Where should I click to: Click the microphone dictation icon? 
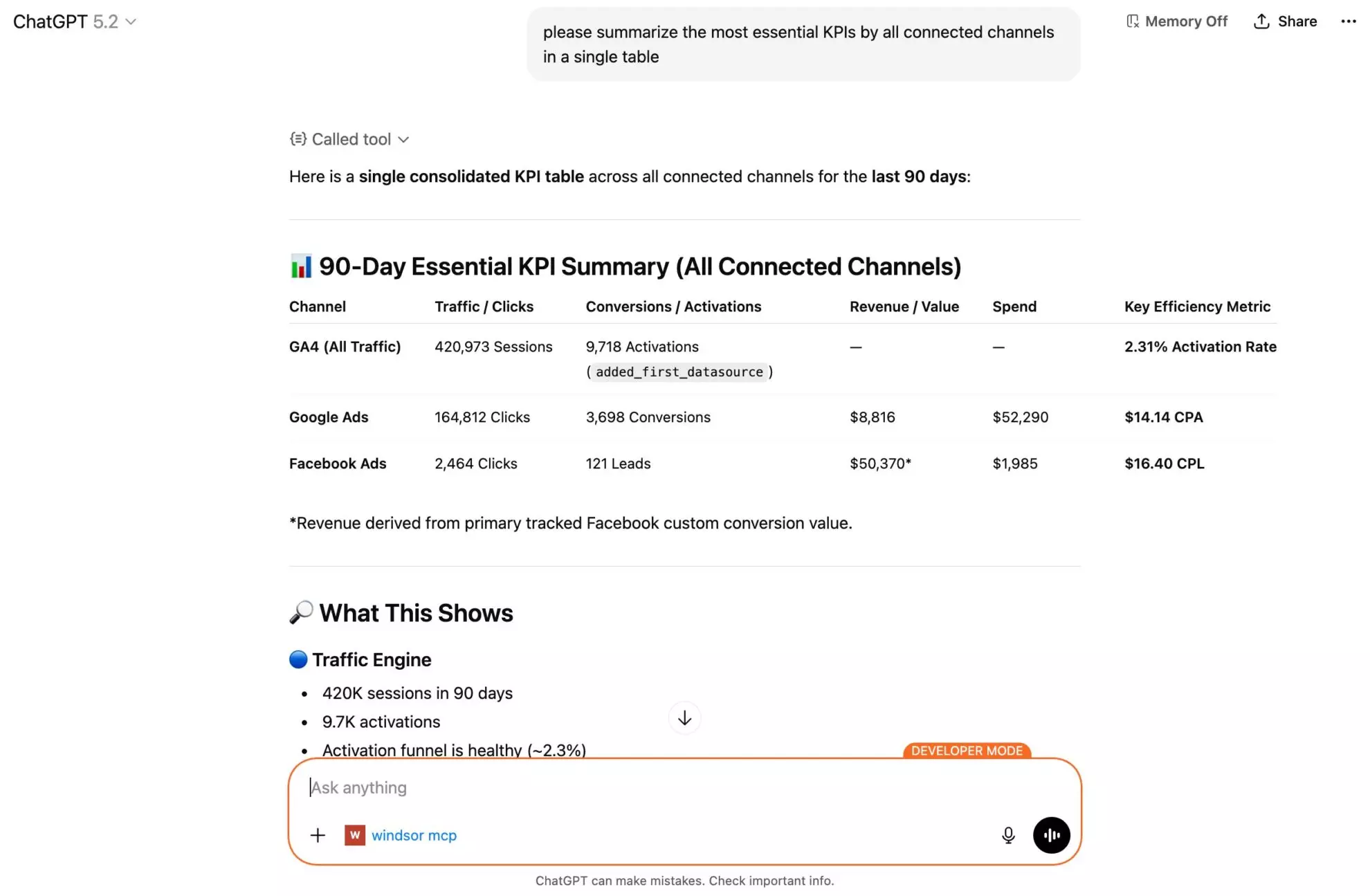pyautogui.click(x=1008, y=835)
